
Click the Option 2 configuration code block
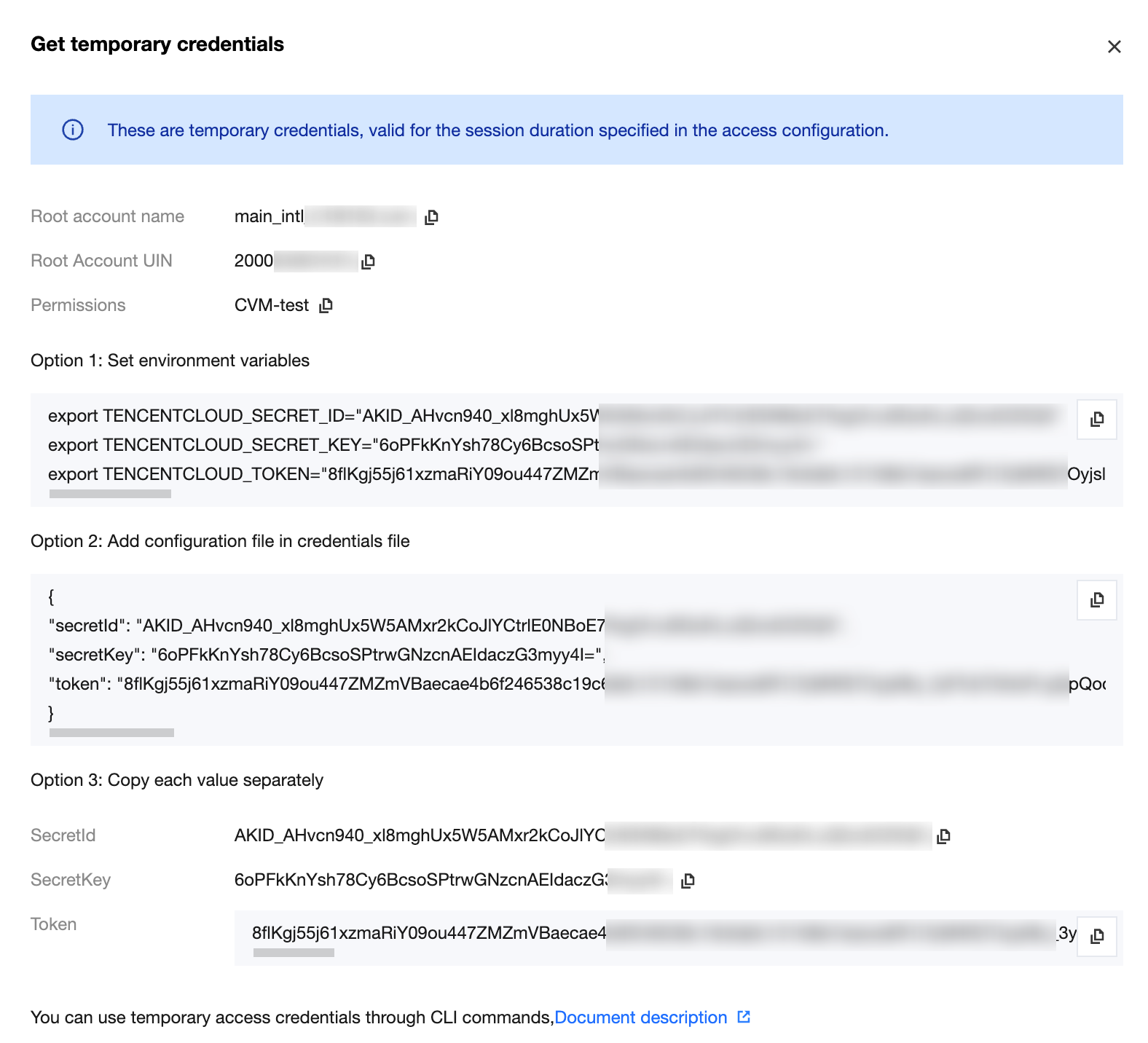(510, 656)
